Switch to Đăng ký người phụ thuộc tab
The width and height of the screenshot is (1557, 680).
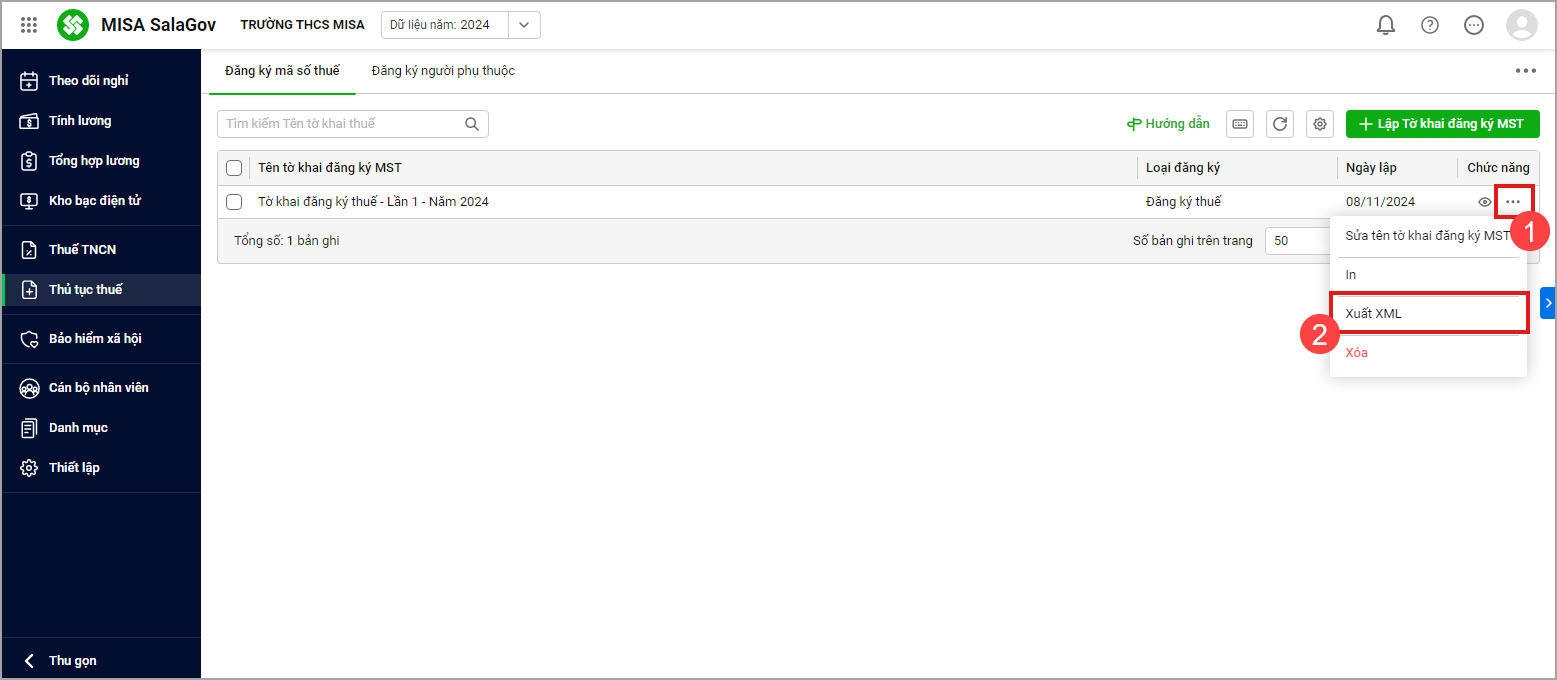(x=443, y=71)
